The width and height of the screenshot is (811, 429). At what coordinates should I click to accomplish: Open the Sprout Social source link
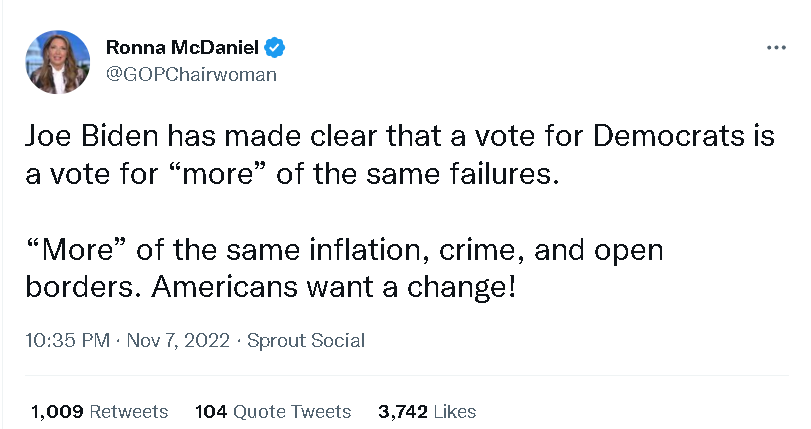coord(306,340)
